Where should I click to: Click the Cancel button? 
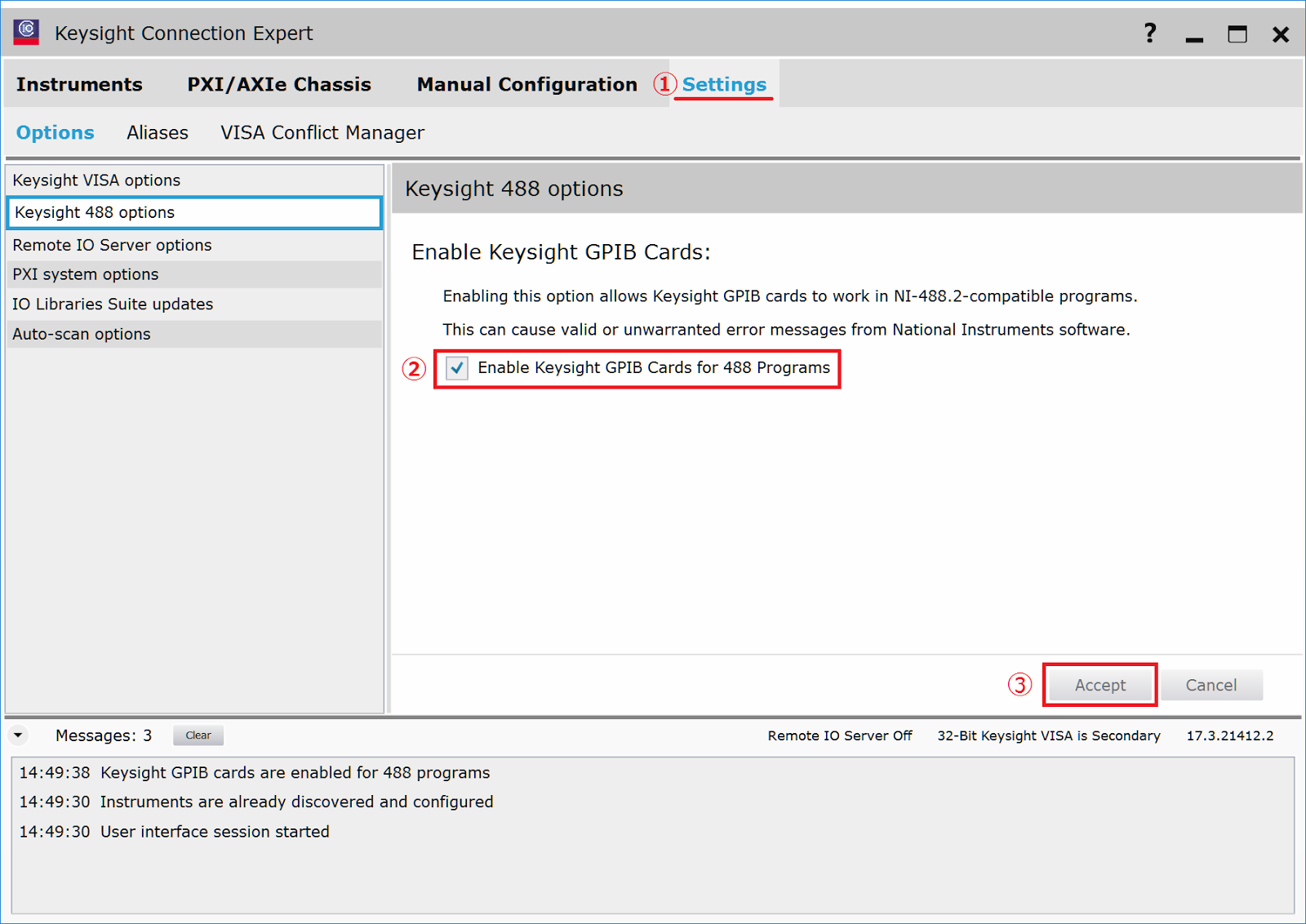1211,685
